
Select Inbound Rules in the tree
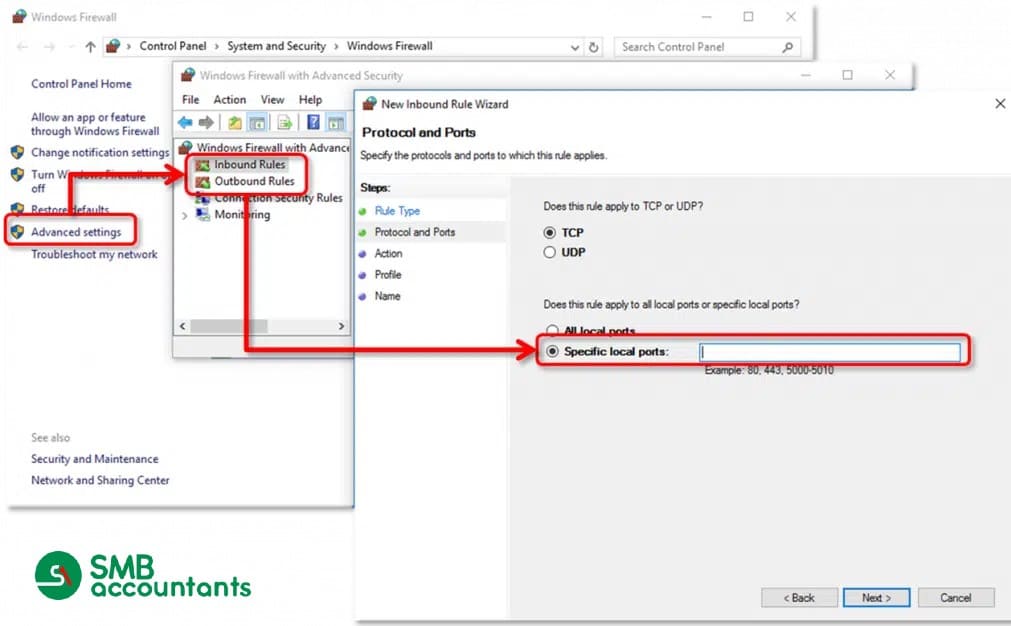point(250,165)
